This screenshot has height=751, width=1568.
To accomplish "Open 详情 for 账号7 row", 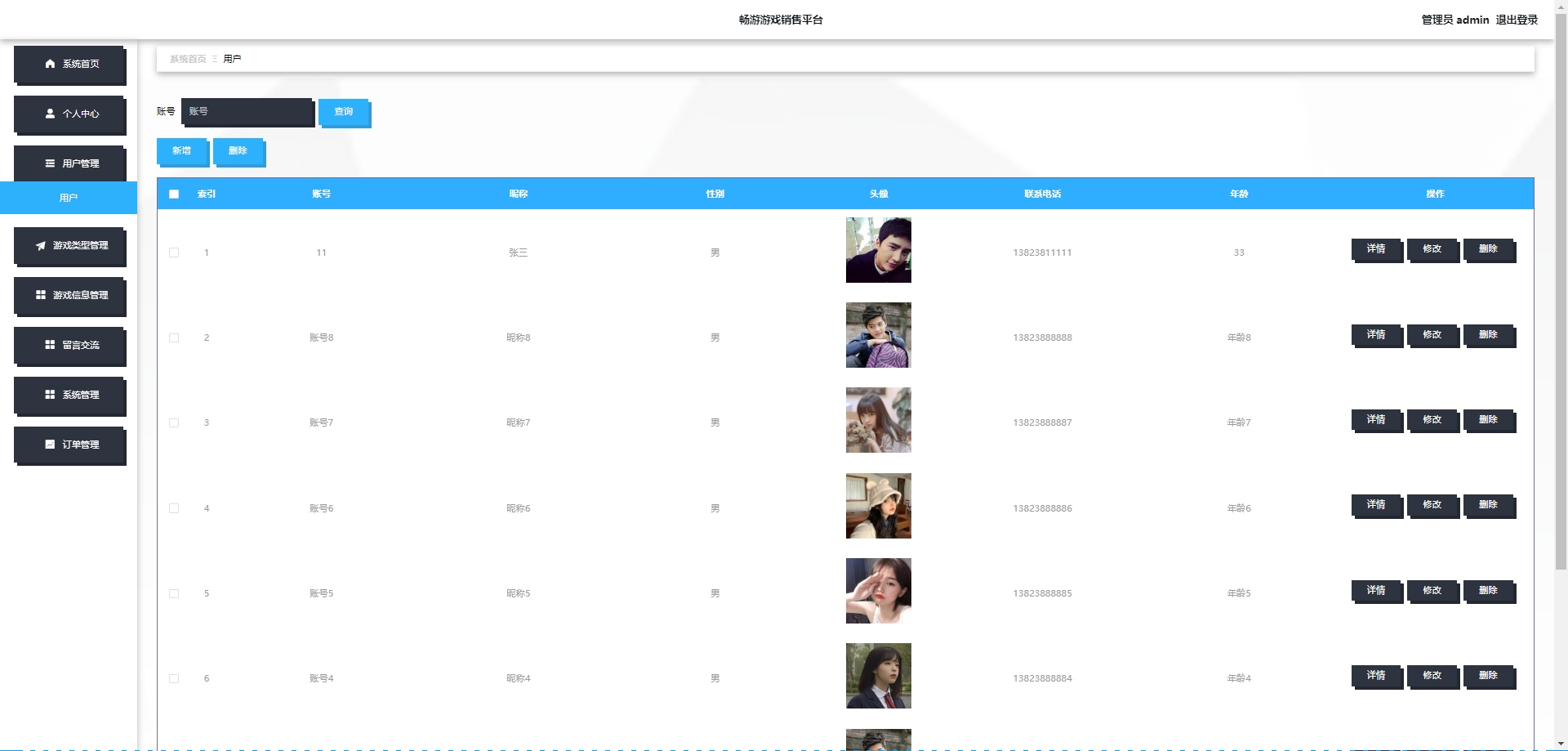I will click(x=1377, y=421).
